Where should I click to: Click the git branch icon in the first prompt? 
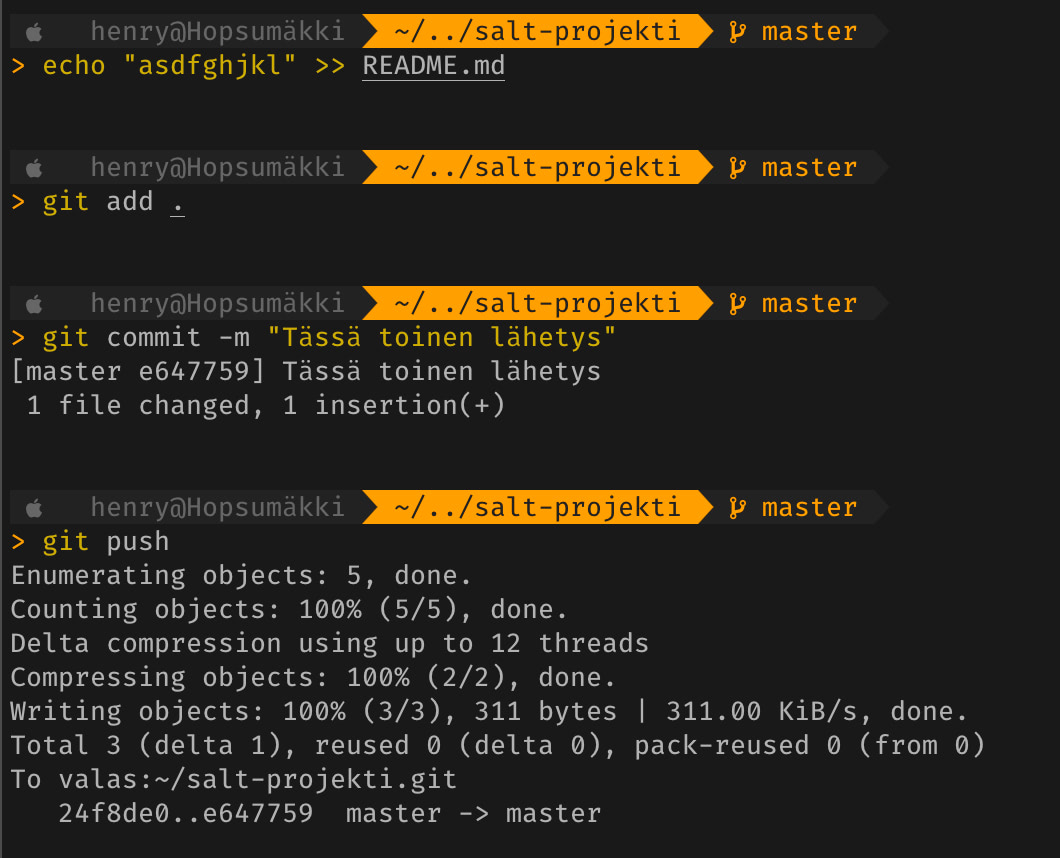738,32
